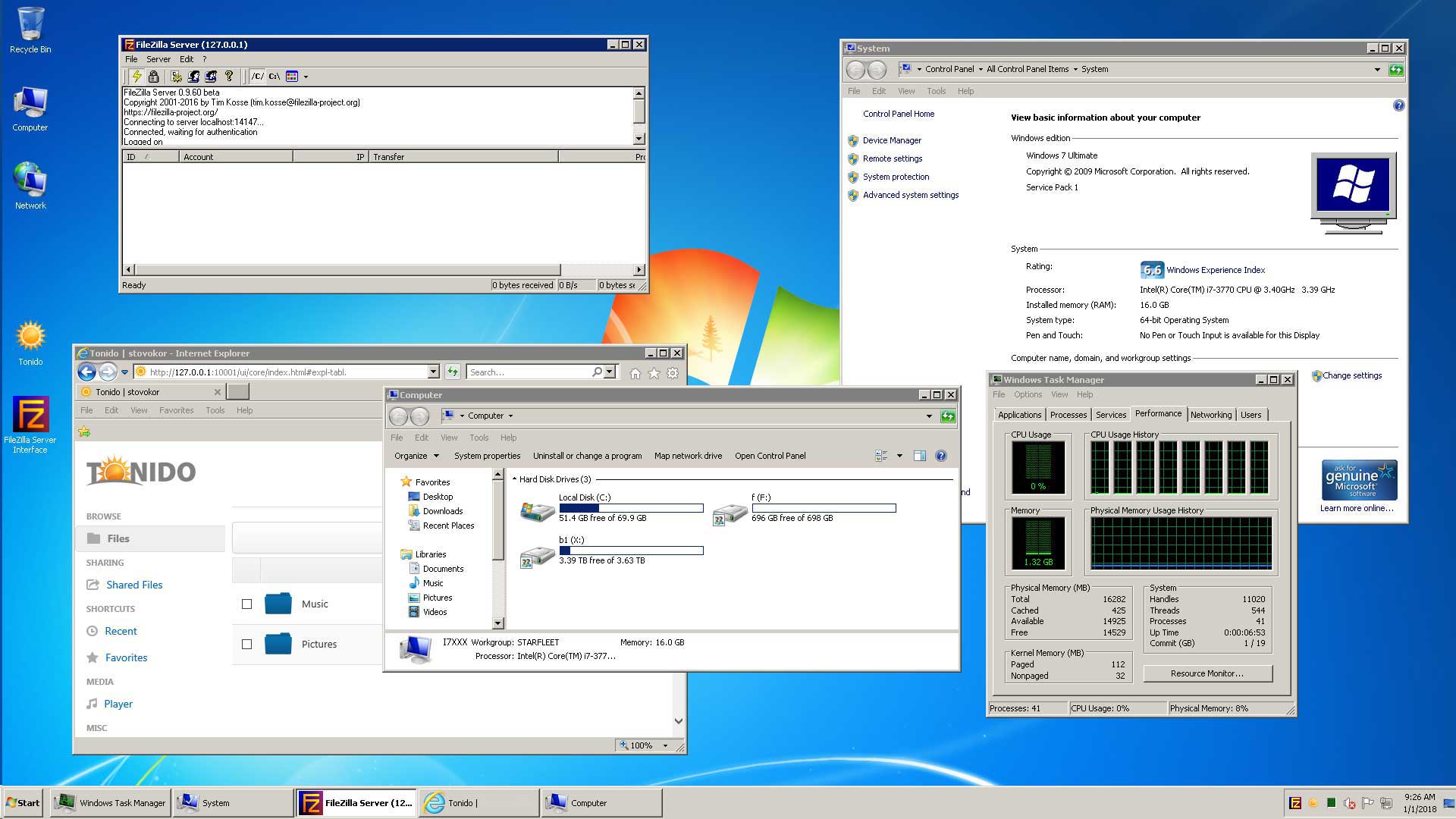Open Advanced system settings link
The image size is (1456, 819).
(x=910, y=195)
